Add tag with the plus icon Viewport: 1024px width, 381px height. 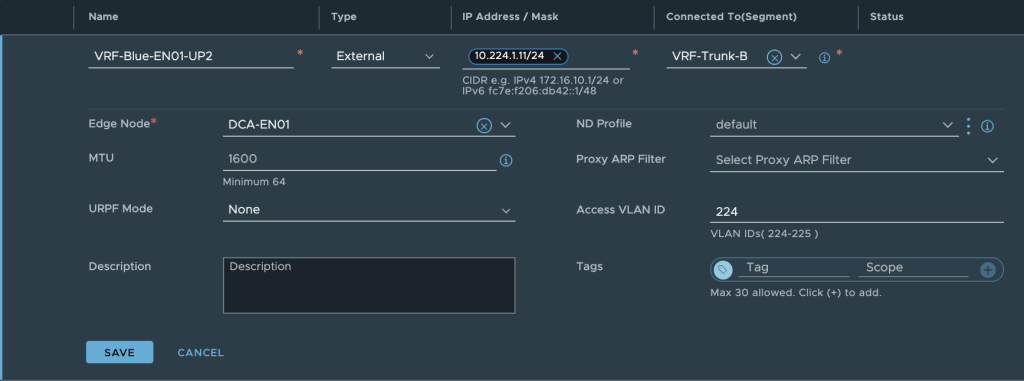pos(987,269)
